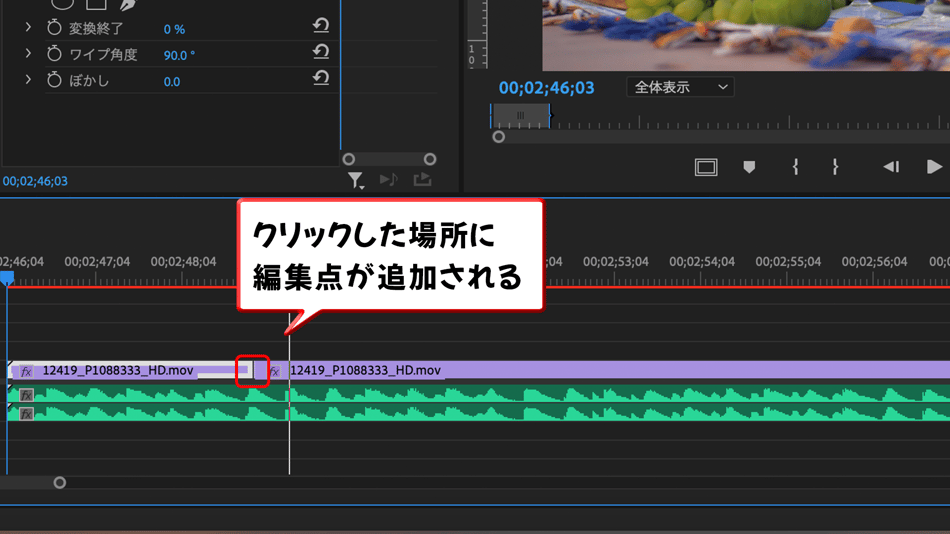Step back one frame
950x534 pixels.
(891, 167)
